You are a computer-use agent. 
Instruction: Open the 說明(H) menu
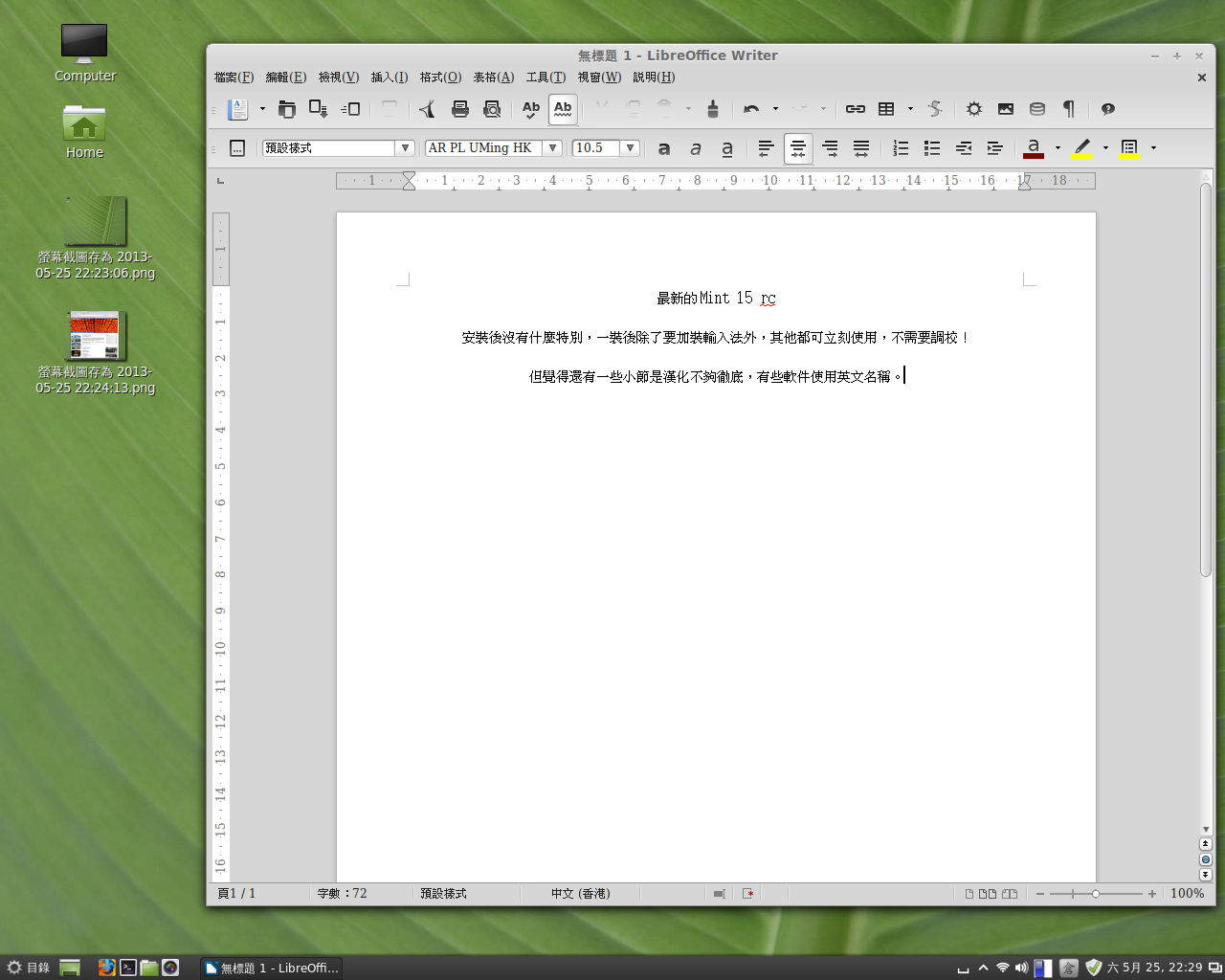[654, 78]
